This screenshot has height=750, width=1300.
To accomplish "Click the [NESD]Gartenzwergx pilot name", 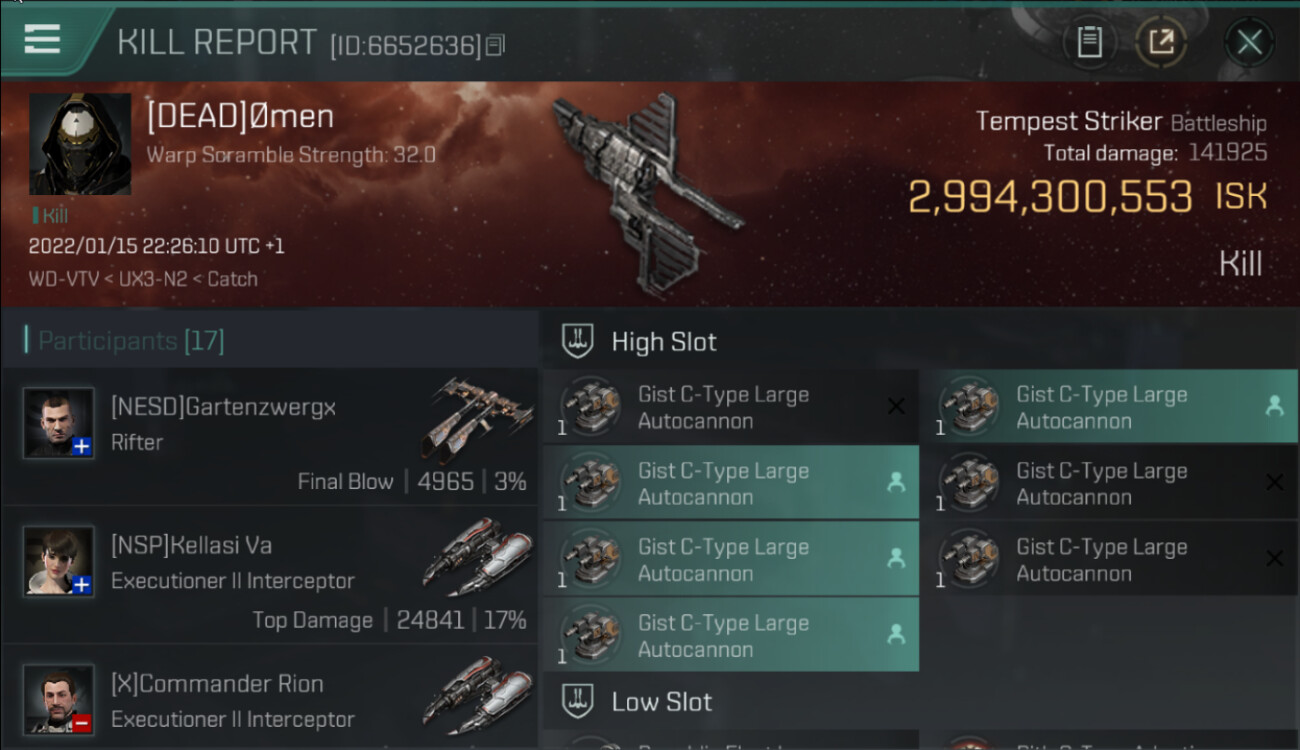I will tap(223, 407).
